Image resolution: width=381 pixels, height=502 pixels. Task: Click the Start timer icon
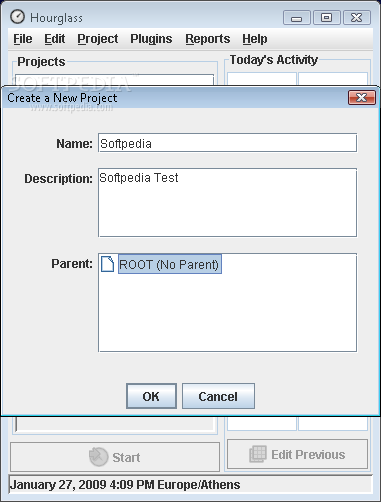click(98, 457)
